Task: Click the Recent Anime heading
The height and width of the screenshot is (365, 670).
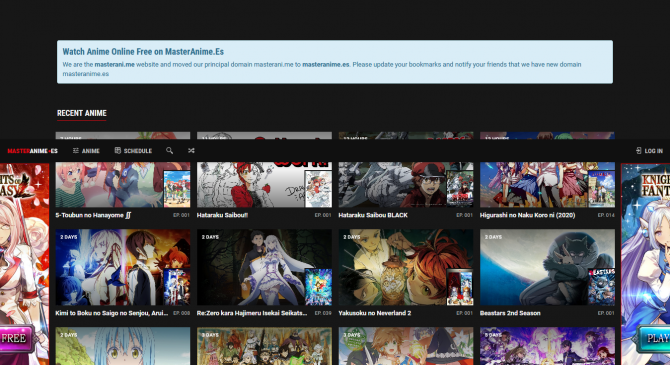Action: point(82,113)
